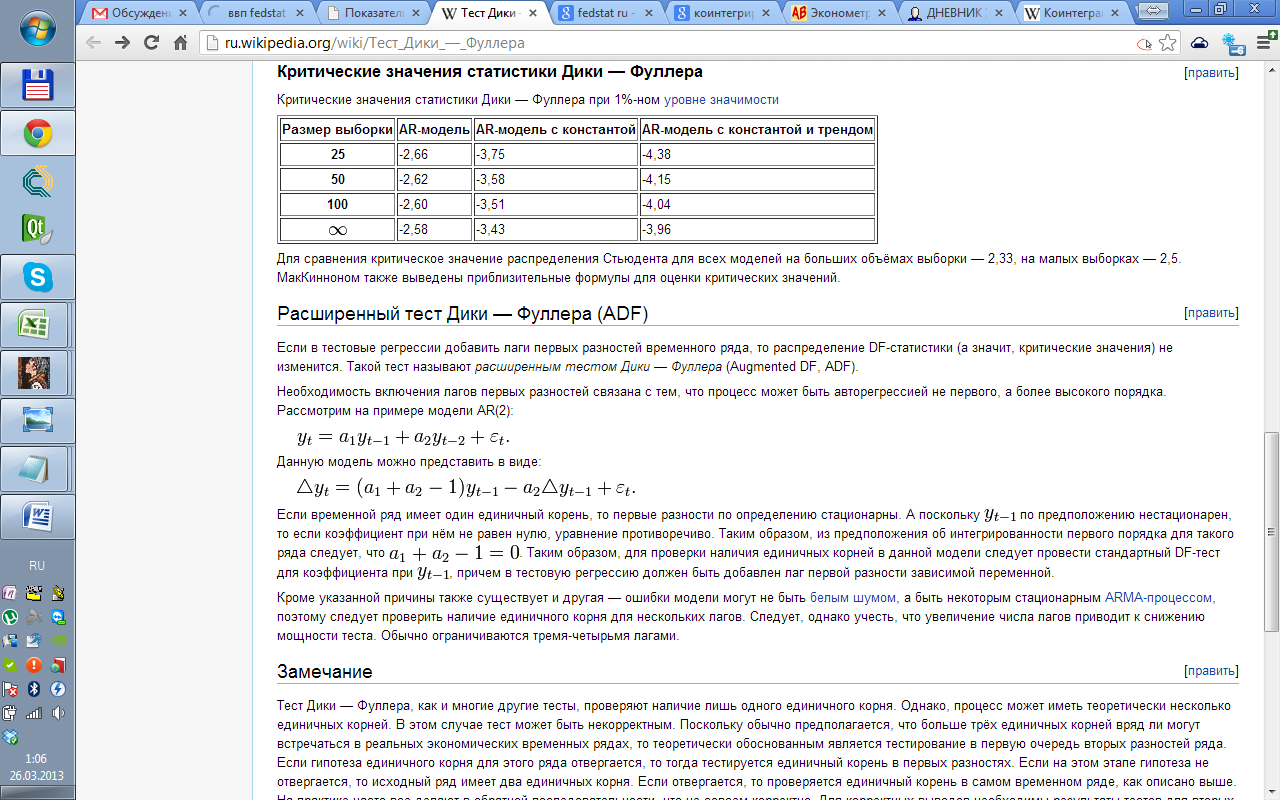The width and height of the screenshot is (1280, 800).
Task: Bookmark this page with the star icon
Action: [x=1167, y=43]
